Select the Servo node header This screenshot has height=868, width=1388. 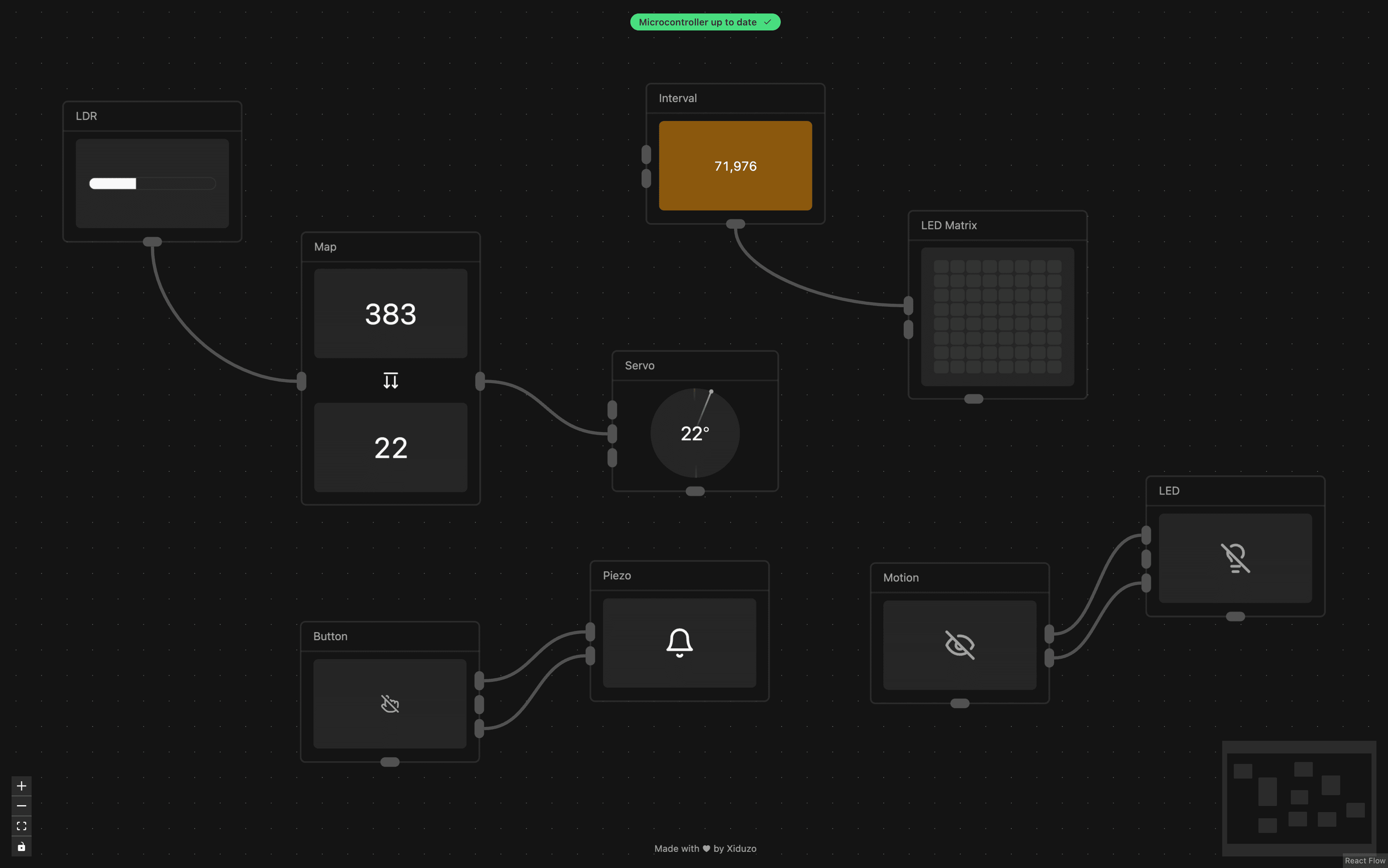(x=695, y=366)
